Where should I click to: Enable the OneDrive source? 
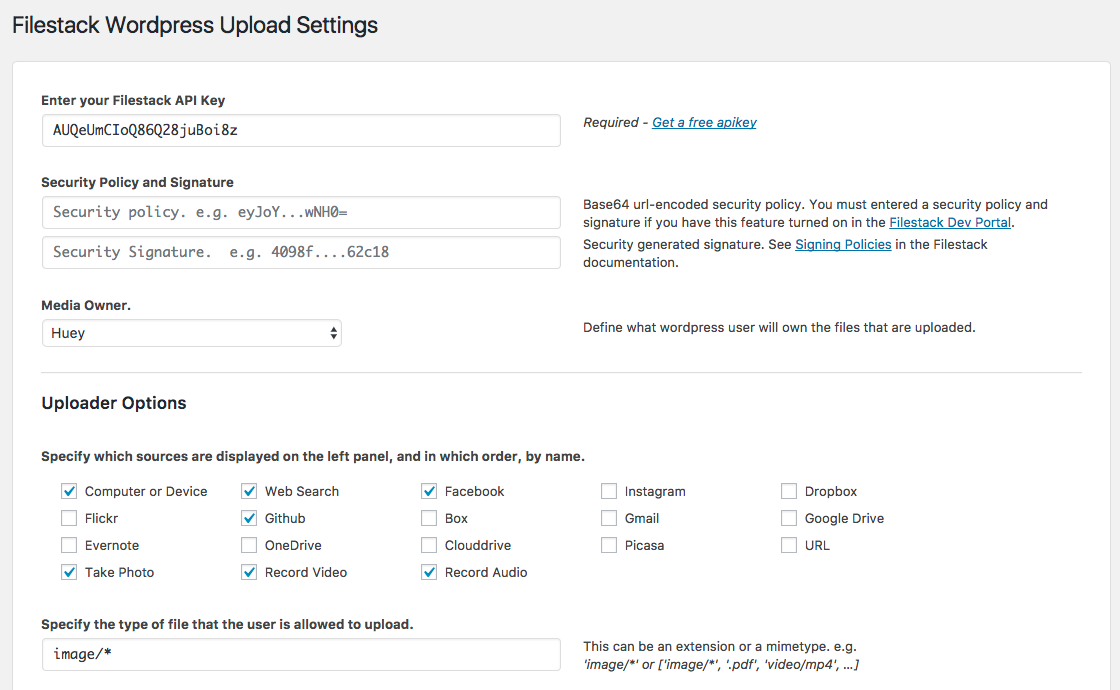pyautogui.click(x=249, y=545)
